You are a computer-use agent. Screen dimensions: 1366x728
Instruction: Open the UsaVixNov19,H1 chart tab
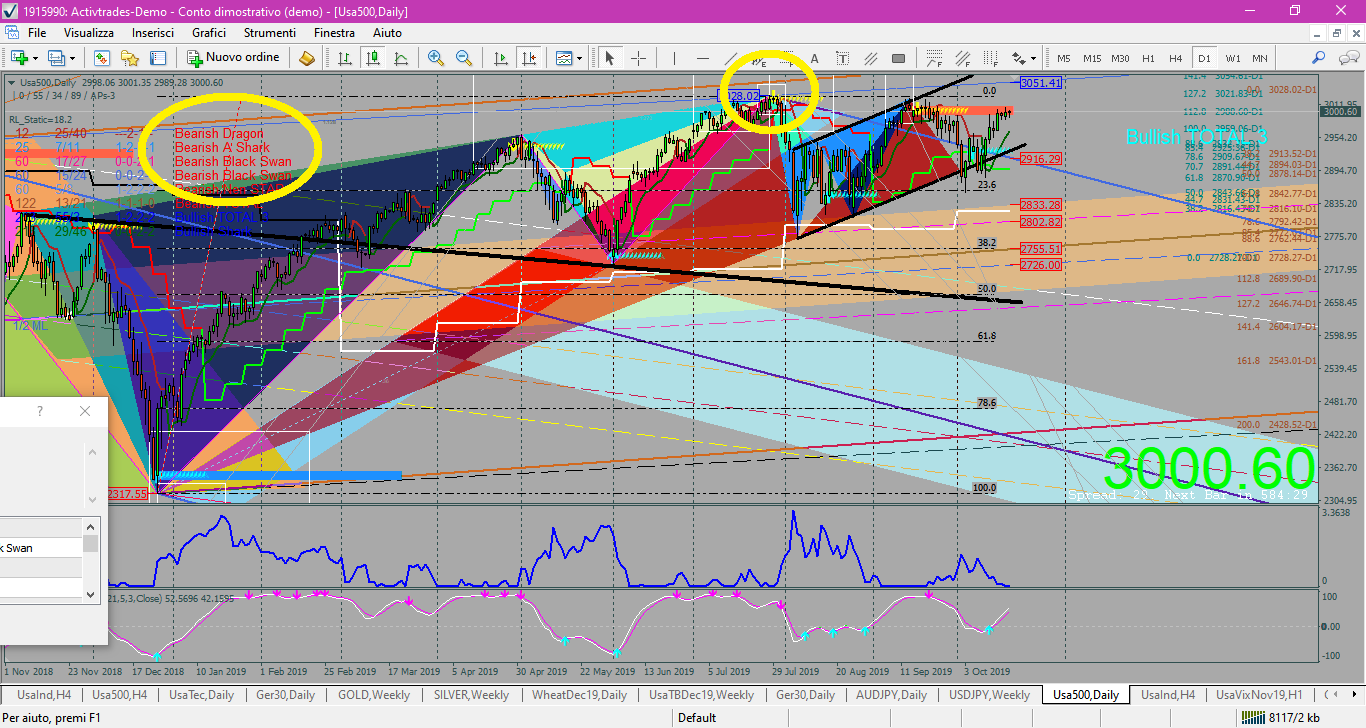tap(1259, 694)
